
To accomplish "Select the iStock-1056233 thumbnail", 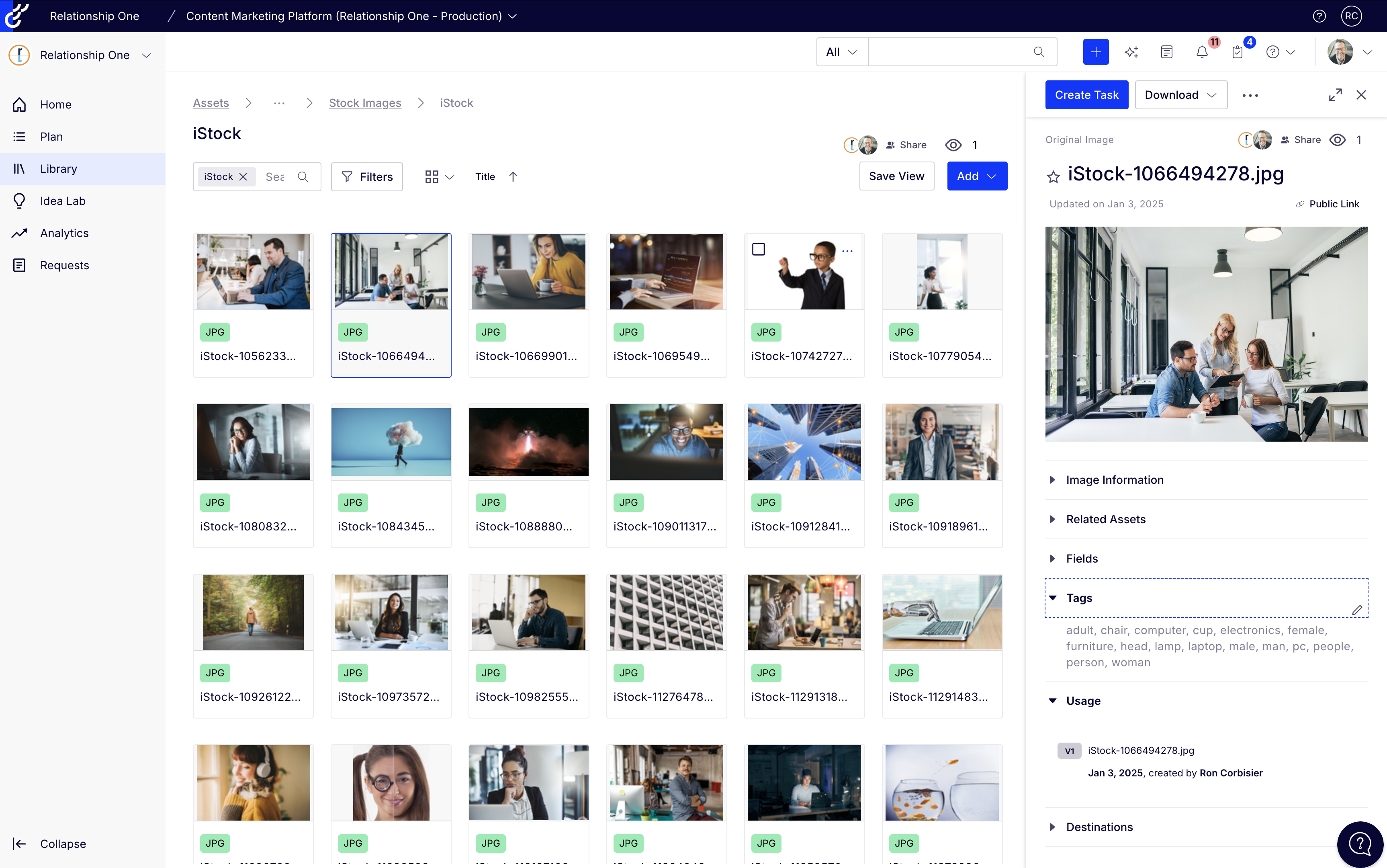I will point(253,272).
